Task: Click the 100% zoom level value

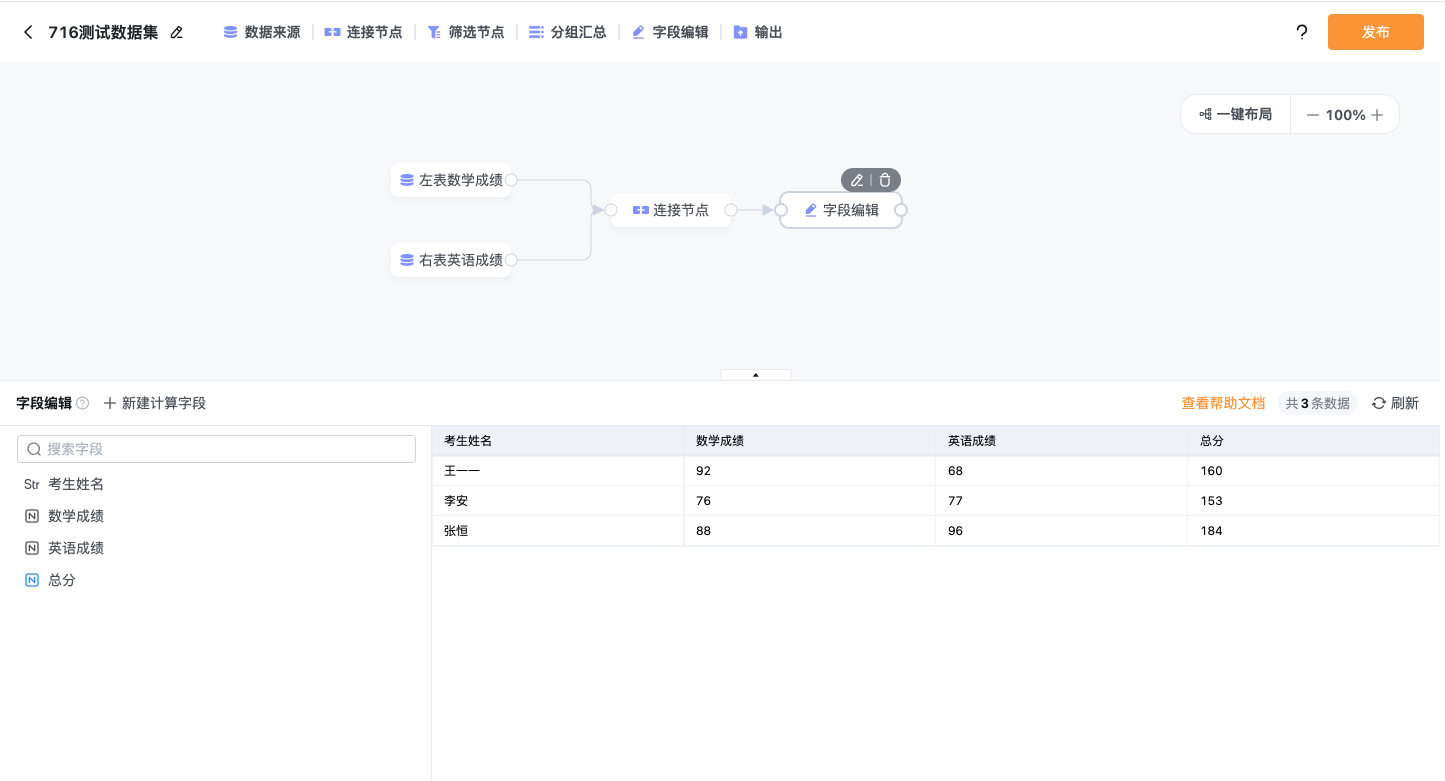Action: (1345, 115)
